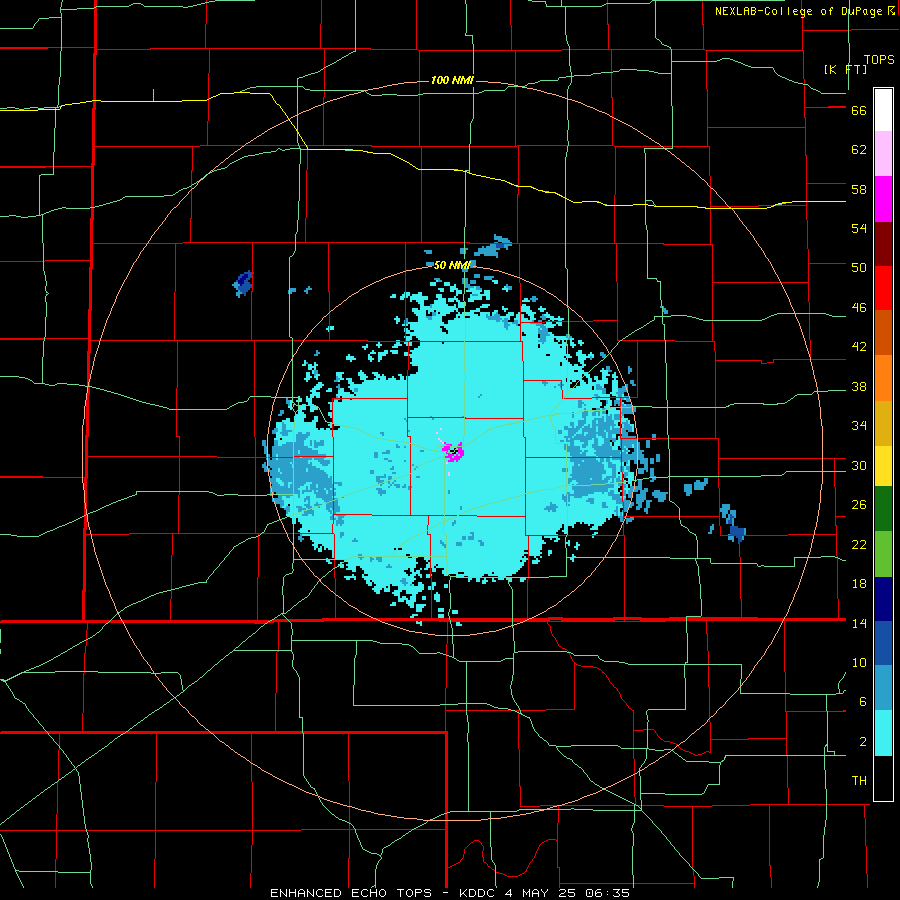The width and height of the screenshot is (900, 900).
Task: Click the 50 NMI range ring label
Action: (x=452, y=265)
